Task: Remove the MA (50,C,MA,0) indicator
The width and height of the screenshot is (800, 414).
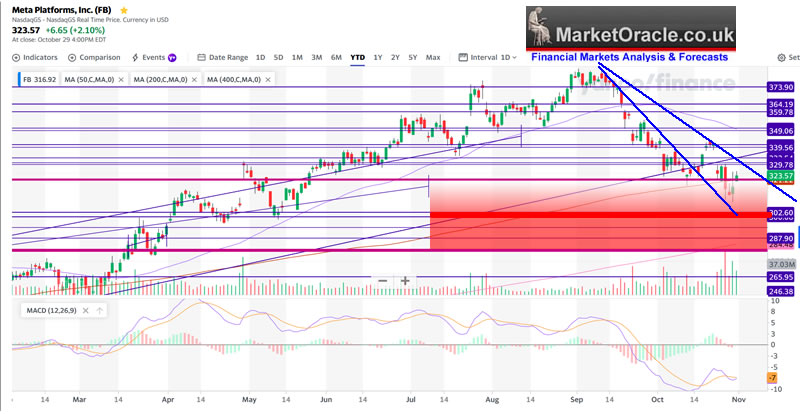Action: pyautogui.click(x=121, y=80)
